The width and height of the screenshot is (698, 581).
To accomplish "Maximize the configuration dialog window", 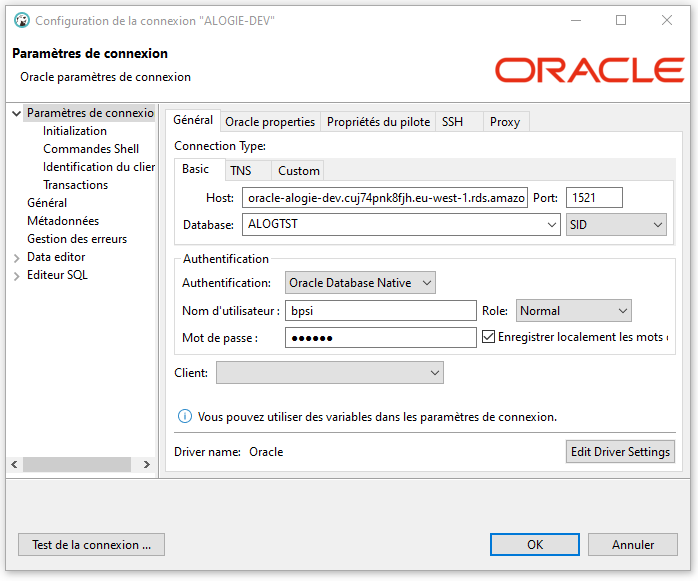I will pyautogui.click(x=621, y=20).
